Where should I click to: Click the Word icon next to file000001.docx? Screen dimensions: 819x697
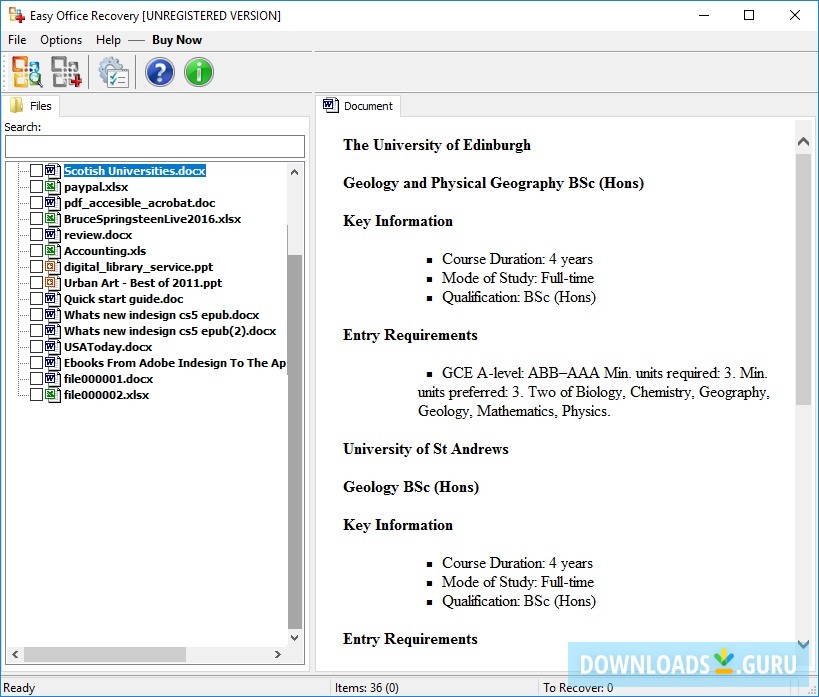tap(51, 378)
